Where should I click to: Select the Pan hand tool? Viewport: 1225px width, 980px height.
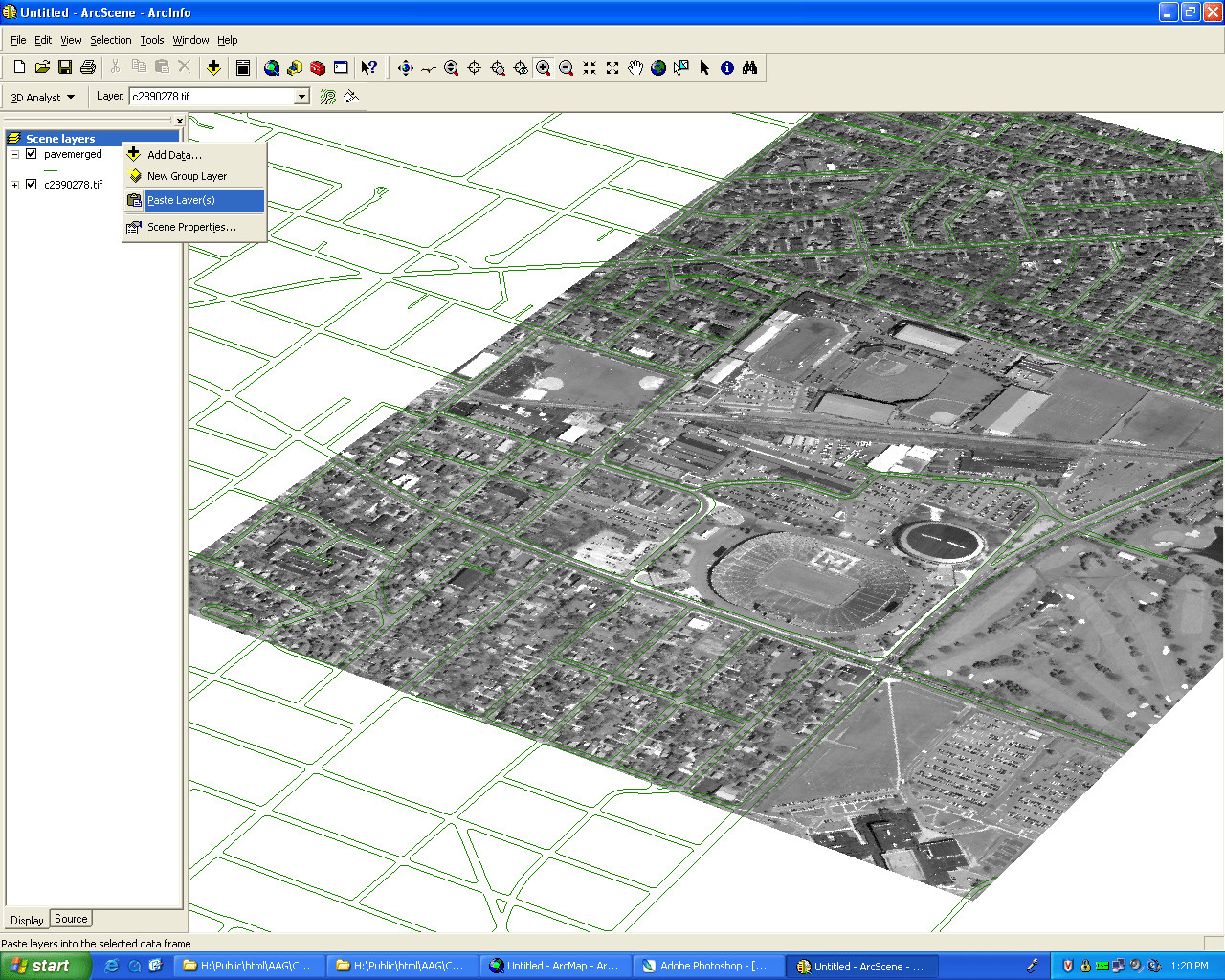click(635, 68)
